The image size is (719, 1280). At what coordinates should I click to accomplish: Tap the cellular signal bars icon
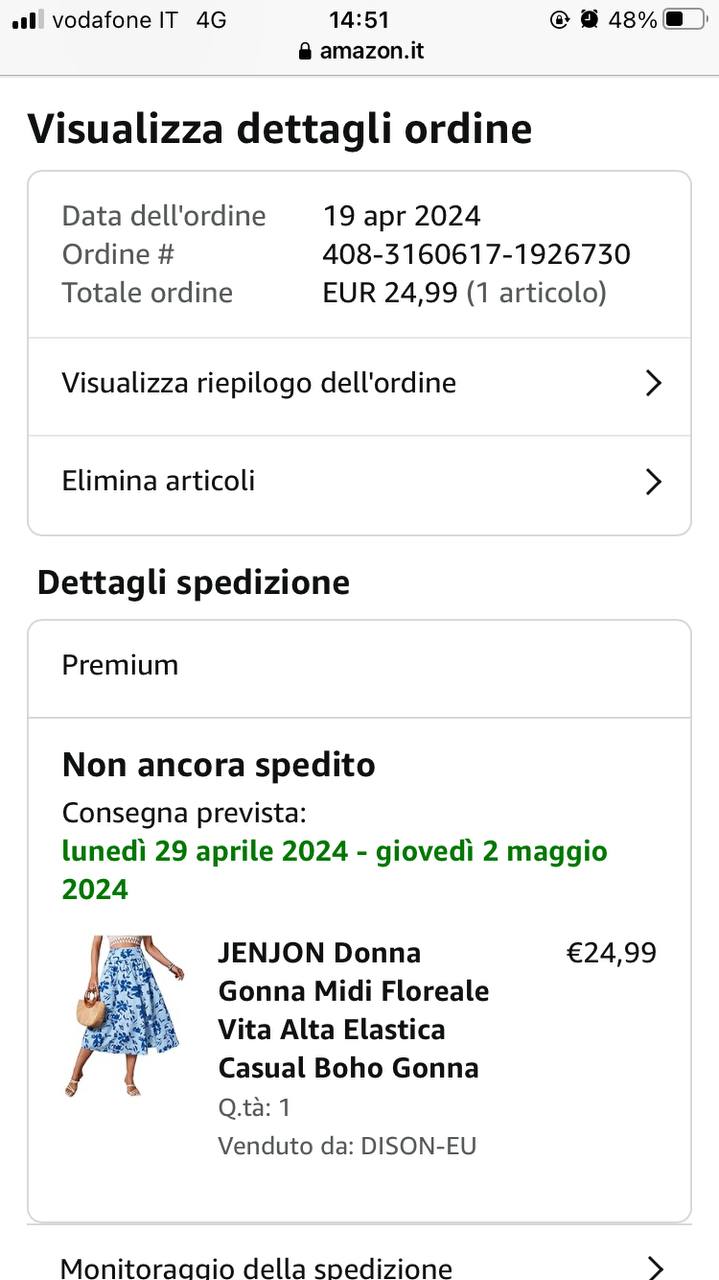pyautogui.click(x=28, y=19)
